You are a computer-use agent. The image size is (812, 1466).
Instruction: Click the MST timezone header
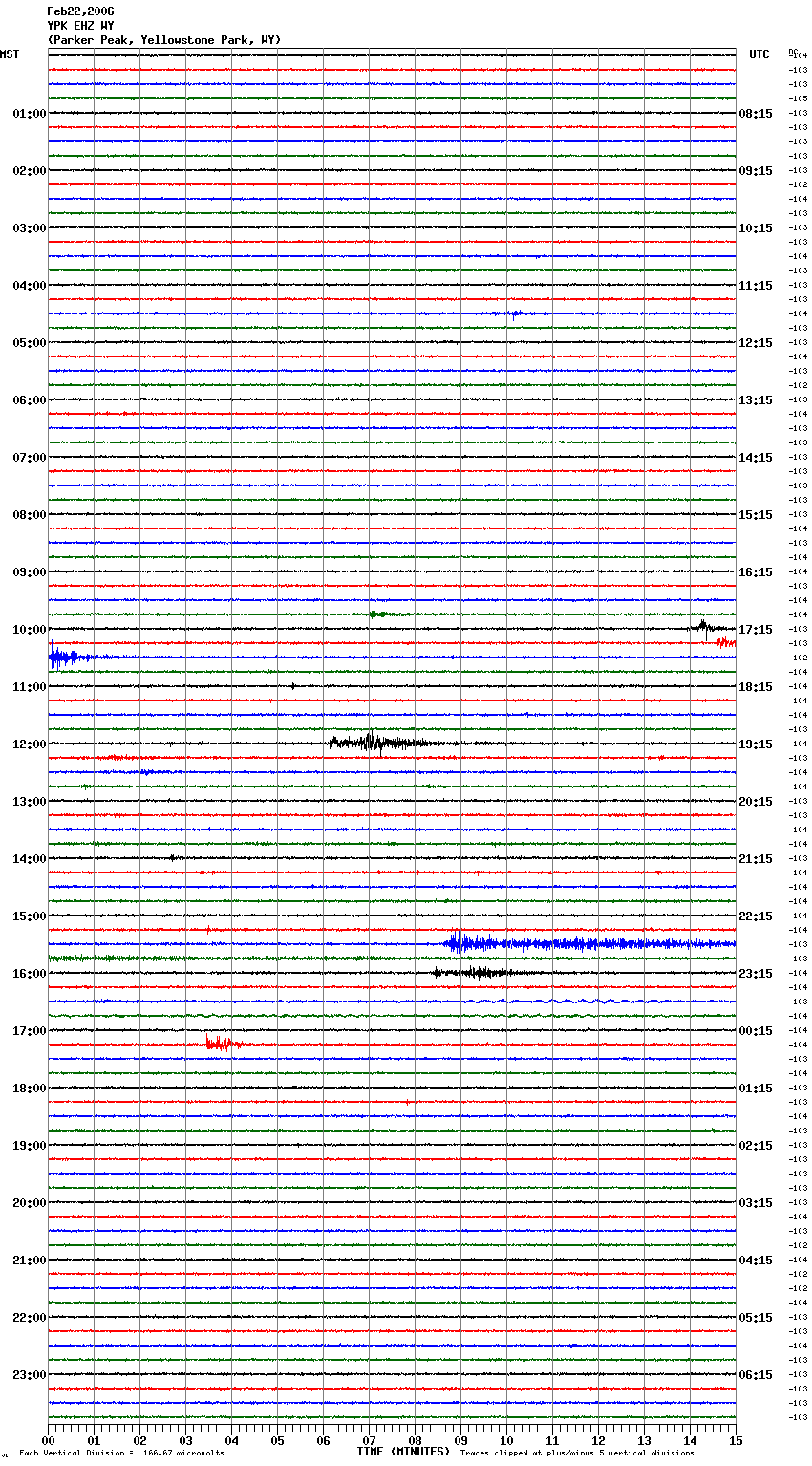pyautogui.click(x=10, y=54)
